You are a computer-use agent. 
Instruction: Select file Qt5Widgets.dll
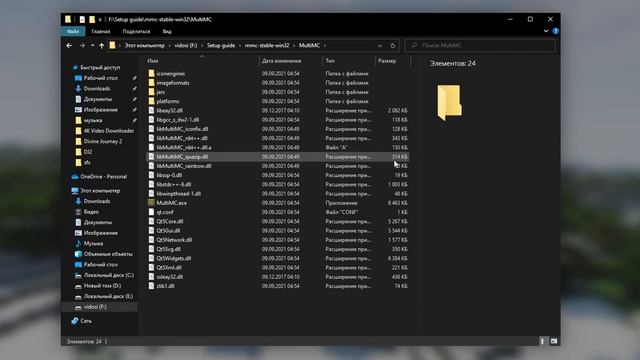[x=173, y=258]
